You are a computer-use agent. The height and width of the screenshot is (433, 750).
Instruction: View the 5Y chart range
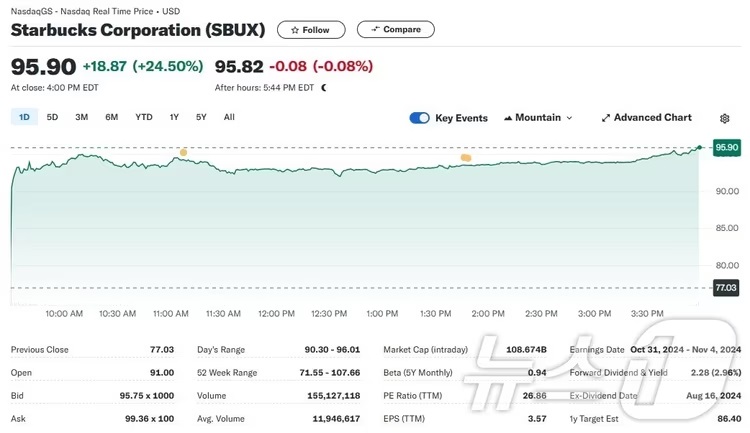(201, 117)
